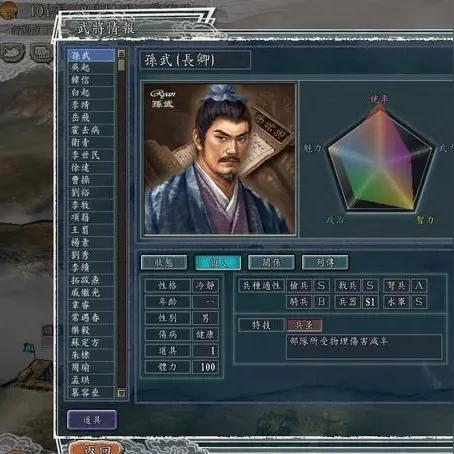Select 孟珙 in the officer list
Screen dimensions: 454x454
pyautogui.click(x=91, y=380)
